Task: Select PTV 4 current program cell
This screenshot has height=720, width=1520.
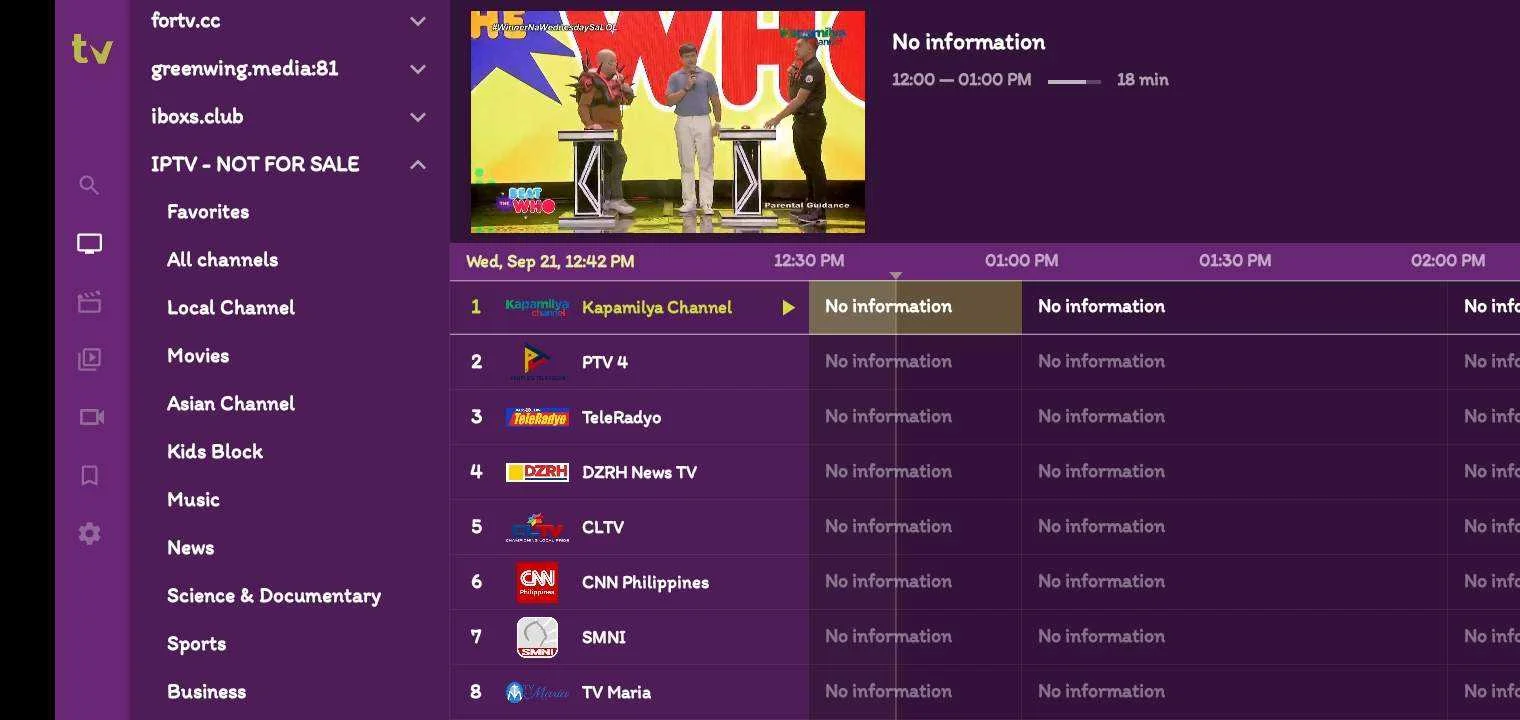Action: [915, 362]
